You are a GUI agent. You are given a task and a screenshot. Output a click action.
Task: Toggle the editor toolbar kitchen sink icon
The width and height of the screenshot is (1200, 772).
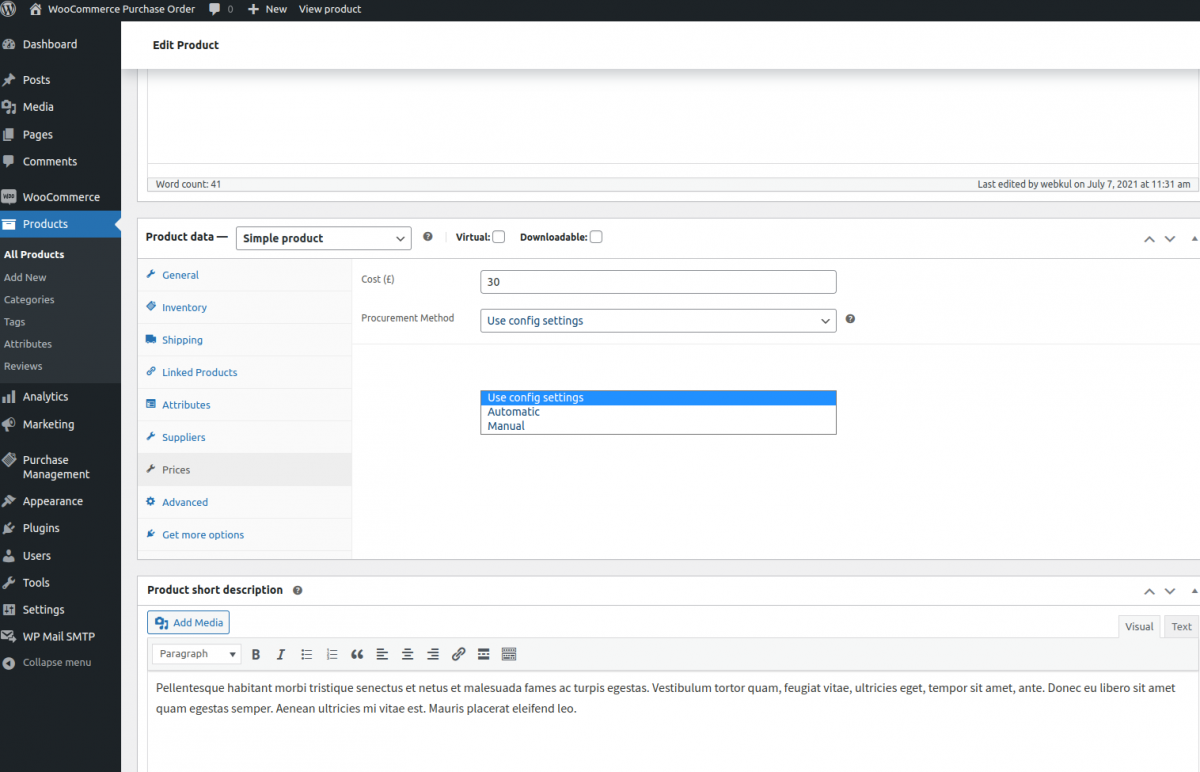tap(509, 654)
